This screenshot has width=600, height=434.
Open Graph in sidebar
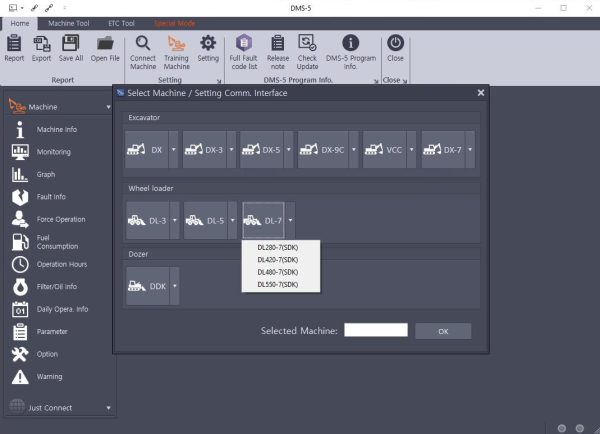(46, 175)
